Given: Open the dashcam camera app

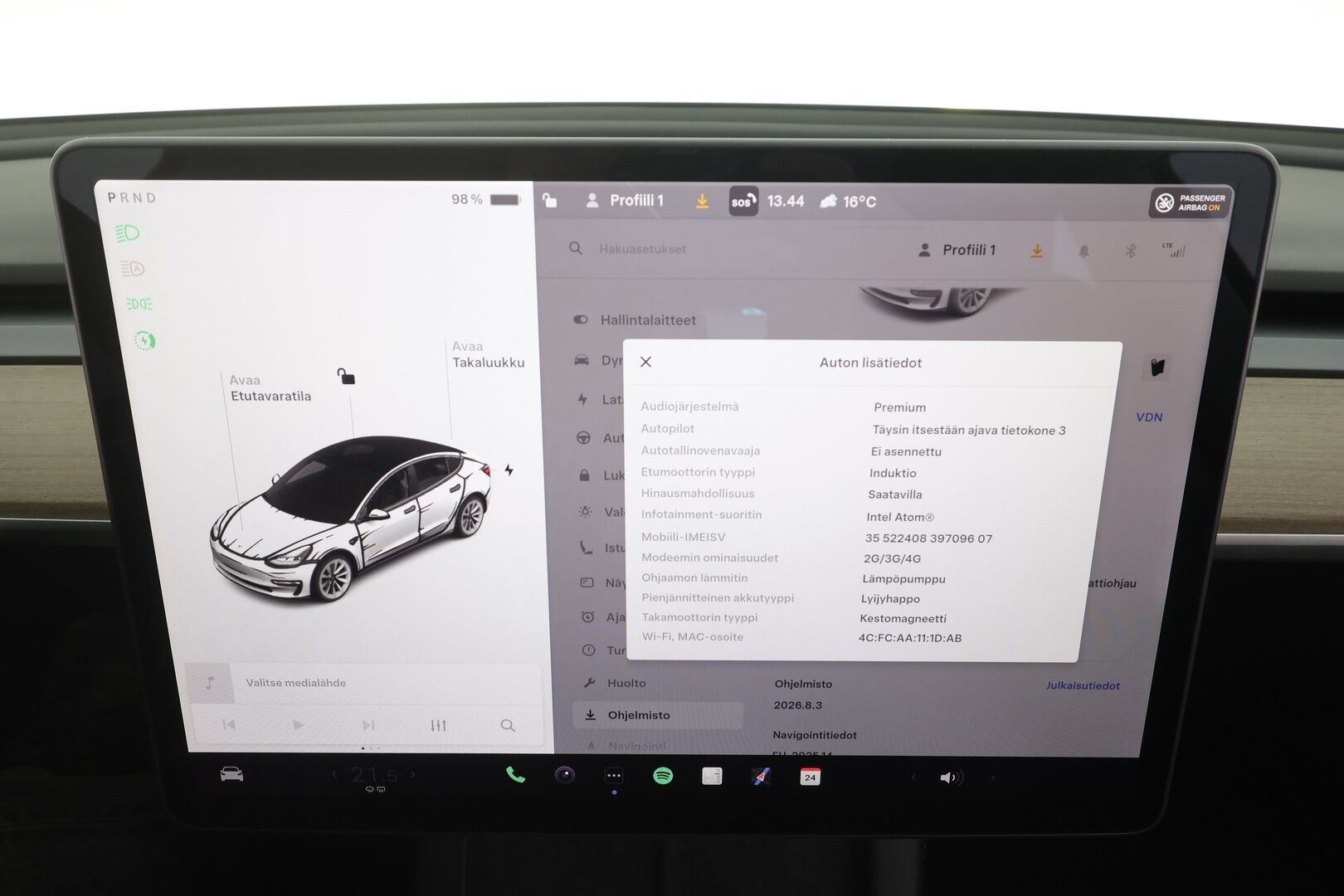Looking at the screenshot, I should point(564,776).
